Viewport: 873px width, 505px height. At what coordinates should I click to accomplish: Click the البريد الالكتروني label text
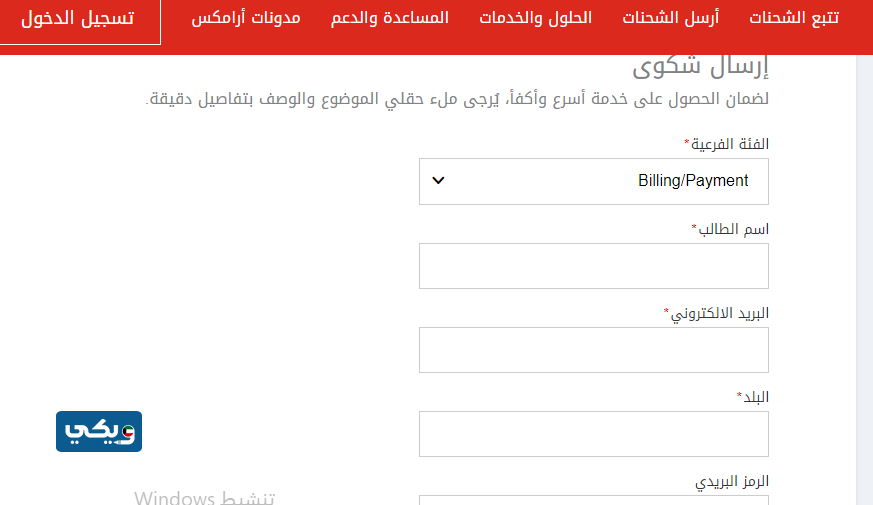click(x=716, y=313)
